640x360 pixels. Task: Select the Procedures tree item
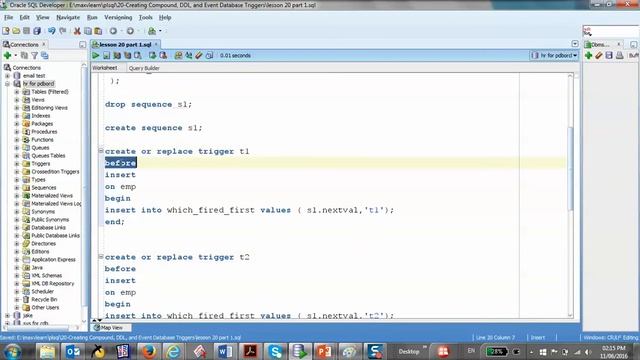coord(44,132)
